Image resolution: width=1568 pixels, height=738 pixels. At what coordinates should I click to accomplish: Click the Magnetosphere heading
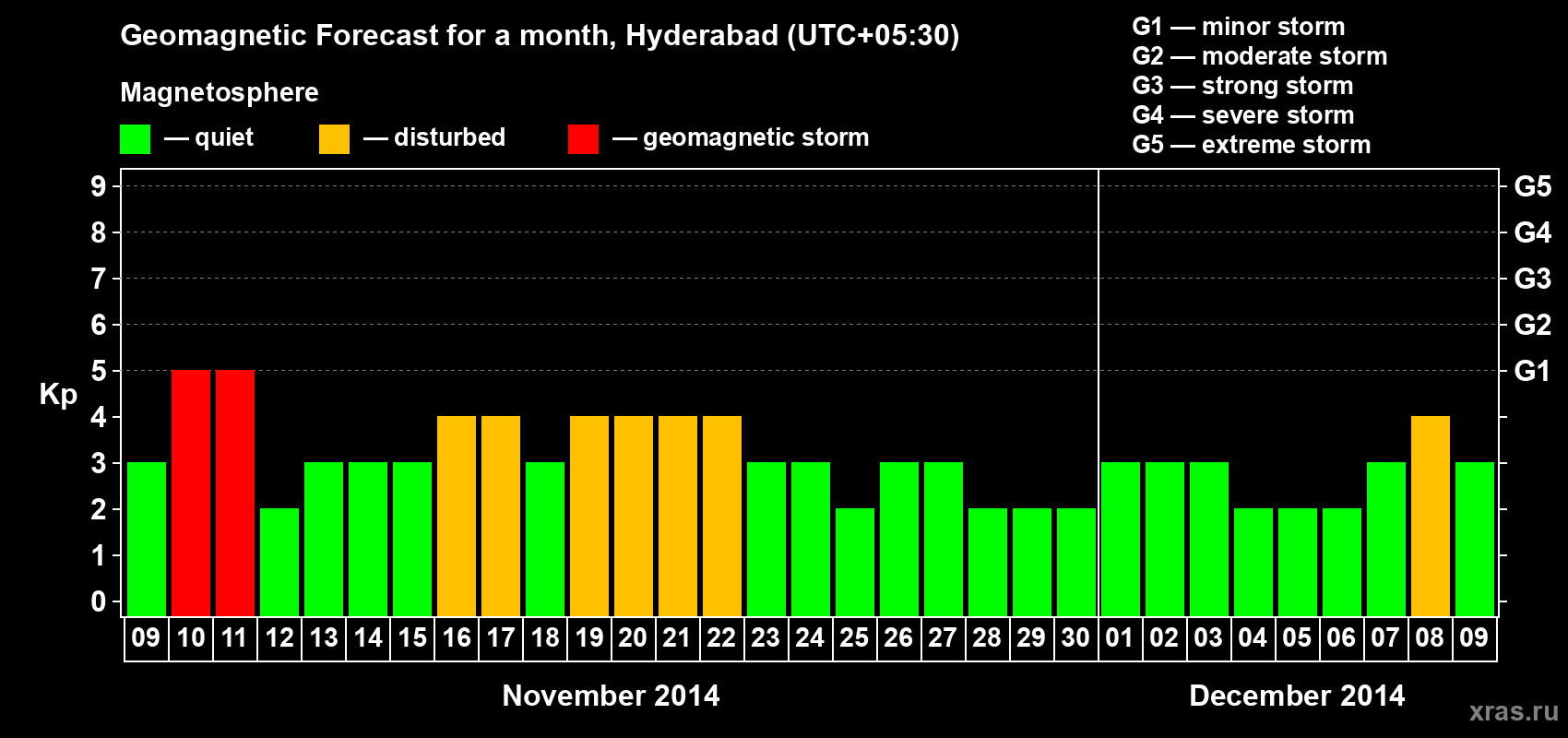coord(220,93)
